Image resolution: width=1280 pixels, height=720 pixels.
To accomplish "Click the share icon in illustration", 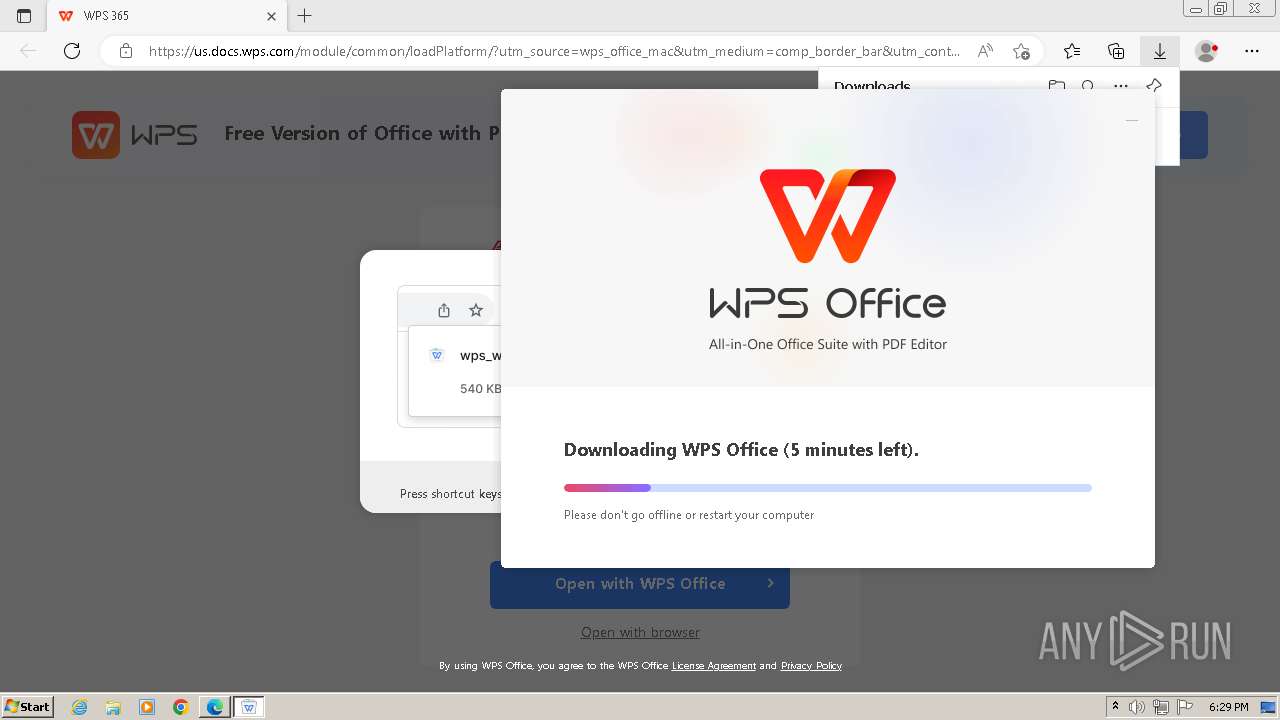I will click(x=444, y=310).
